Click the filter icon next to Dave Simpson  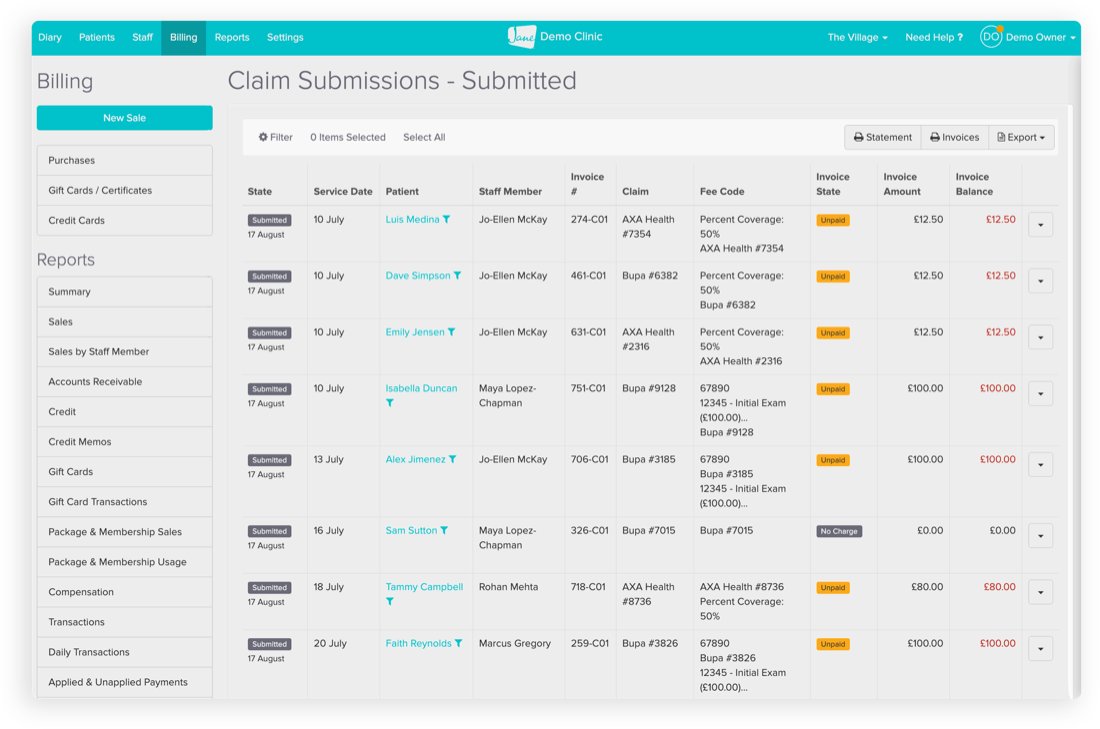pos(457,276)
